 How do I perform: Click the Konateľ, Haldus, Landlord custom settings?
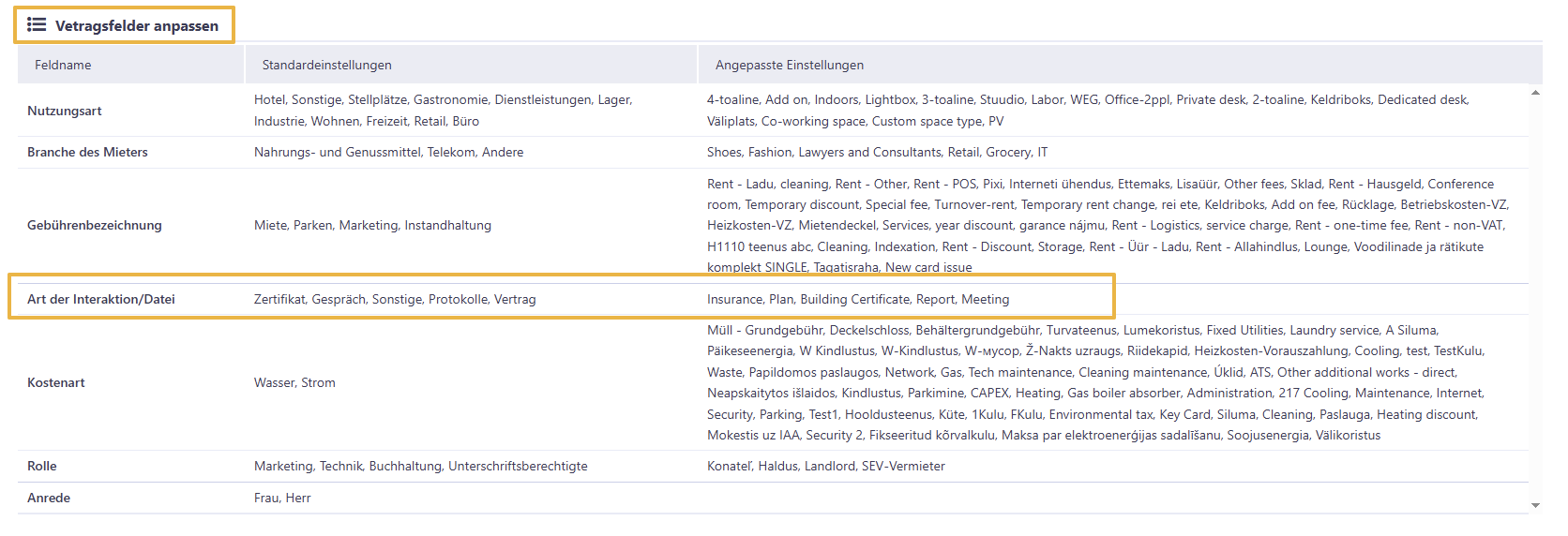[826, 466]
